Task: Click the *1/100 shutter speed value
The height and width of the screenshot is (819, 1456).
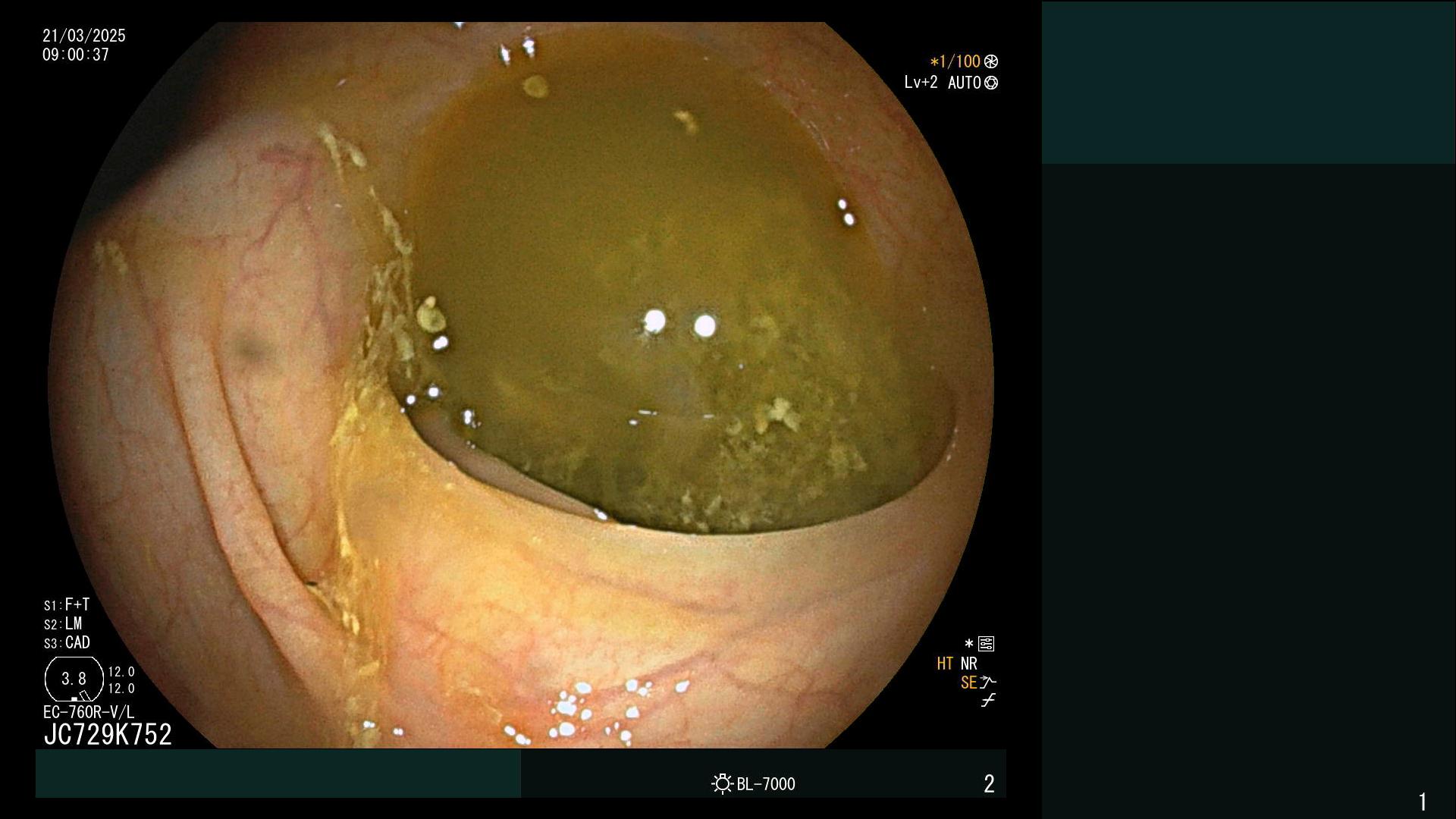Action: coord(955,61)
